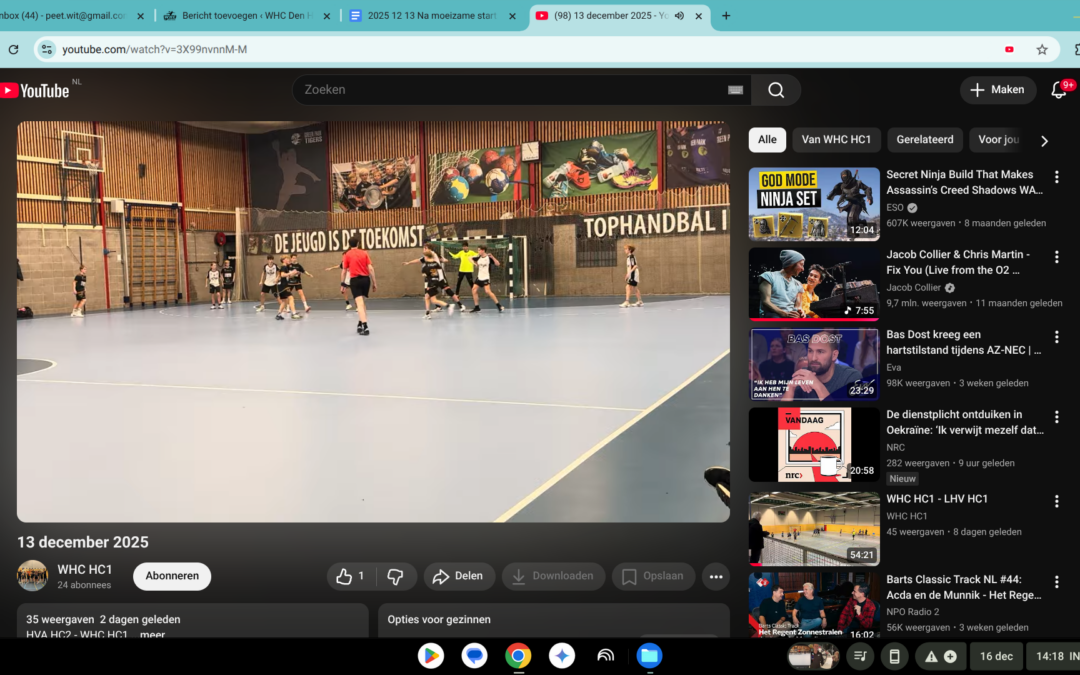Save video with the Opslaan button
The image size is (1080, 675).
click(x=653, y=576)
